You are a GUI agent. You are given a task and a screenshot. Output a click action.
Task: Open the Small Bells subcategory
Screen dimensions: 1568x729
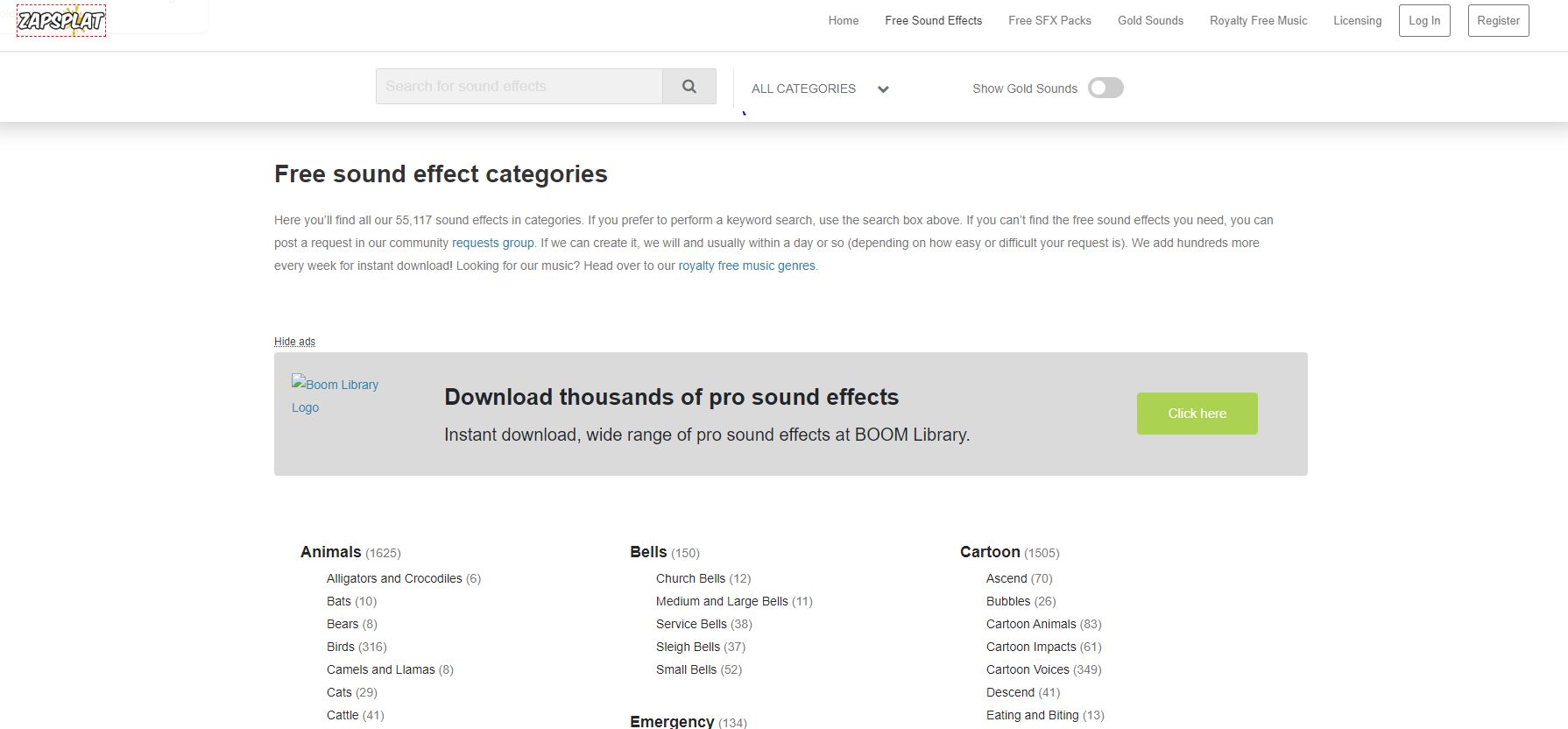tap(686, 669)
